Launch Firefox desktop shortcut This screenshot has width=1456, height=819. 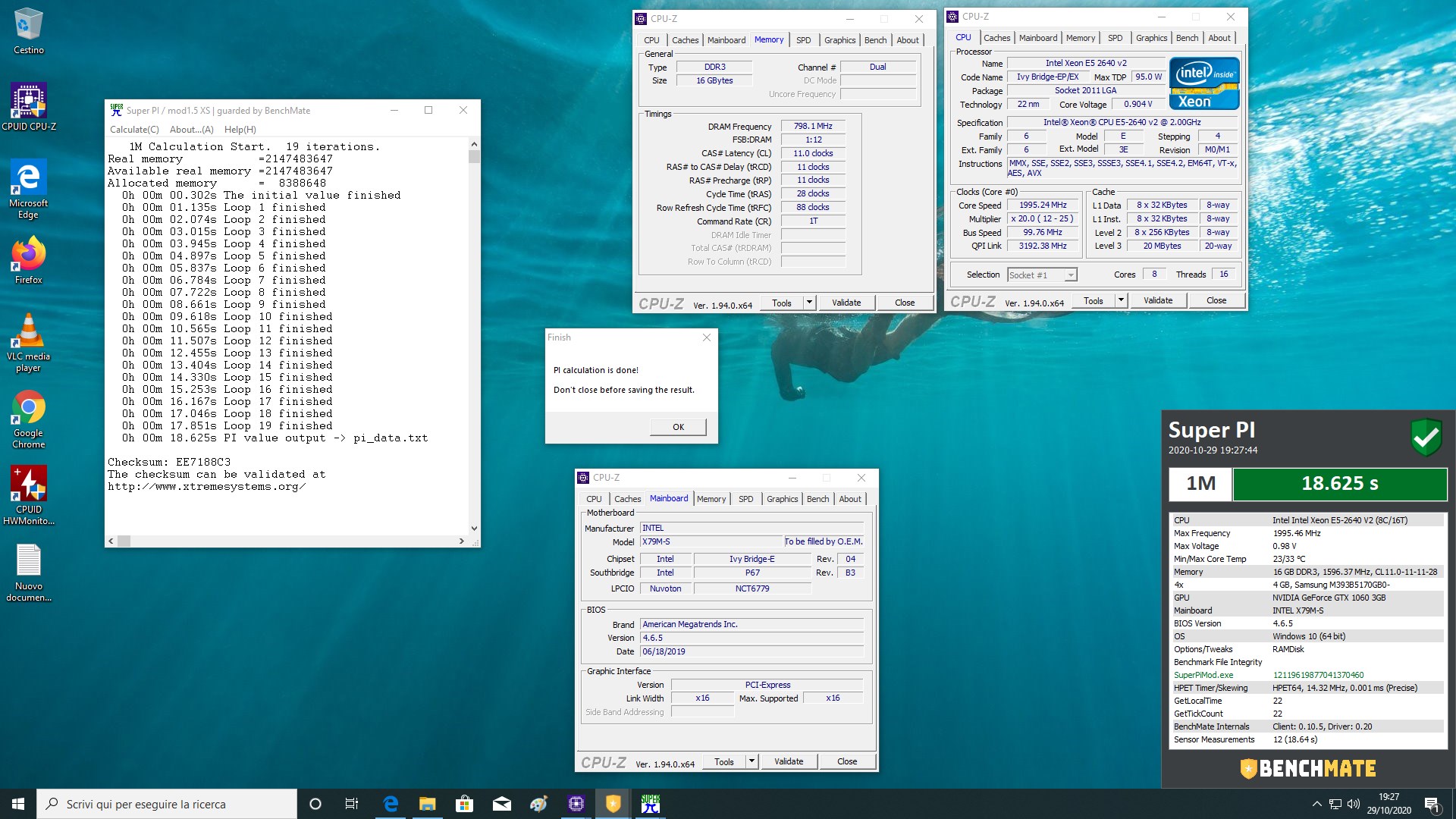pos(28,260)
